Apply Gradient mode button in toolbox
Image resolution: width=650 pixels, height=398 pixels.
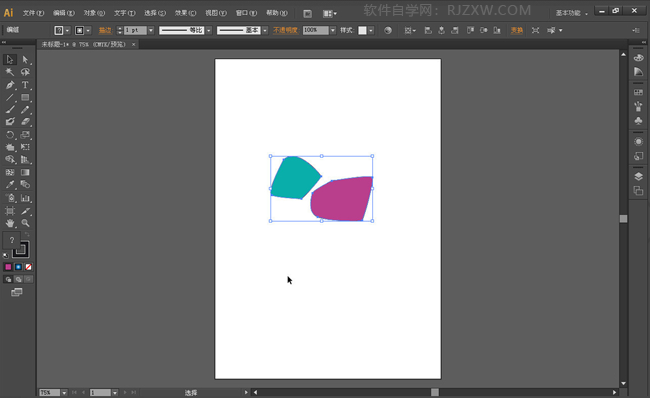point(18,267)
